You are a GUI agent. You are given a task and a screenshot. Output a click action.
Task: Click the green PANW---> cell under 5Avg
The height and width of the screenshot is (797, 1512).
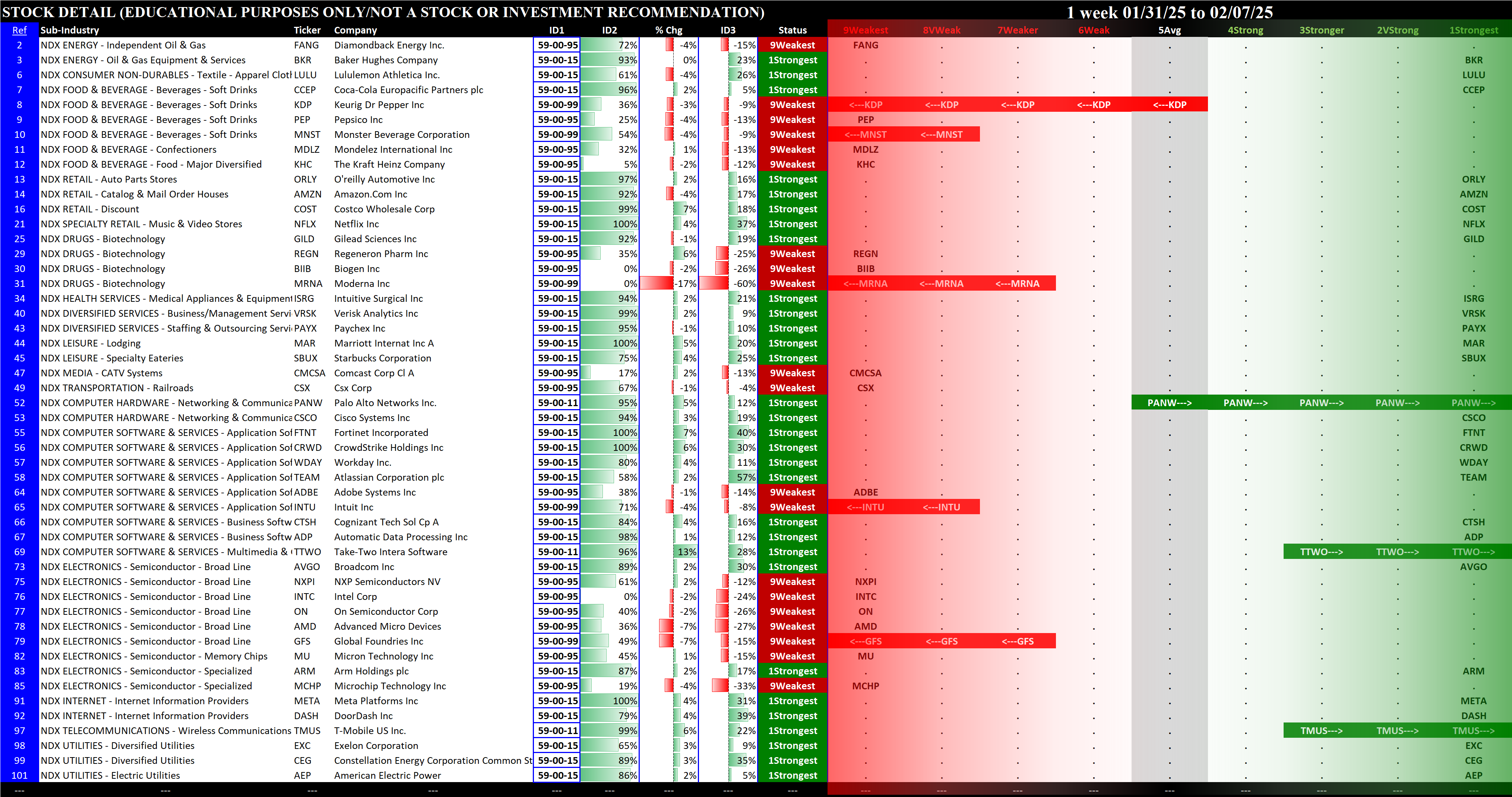point(1169,403)
